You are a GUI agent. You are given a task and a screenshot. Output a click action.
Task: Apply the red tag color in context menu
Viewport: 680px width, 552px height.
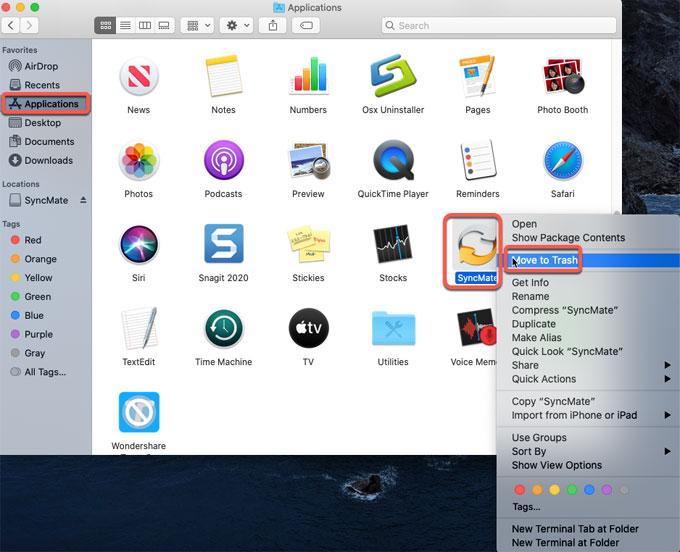520,490
